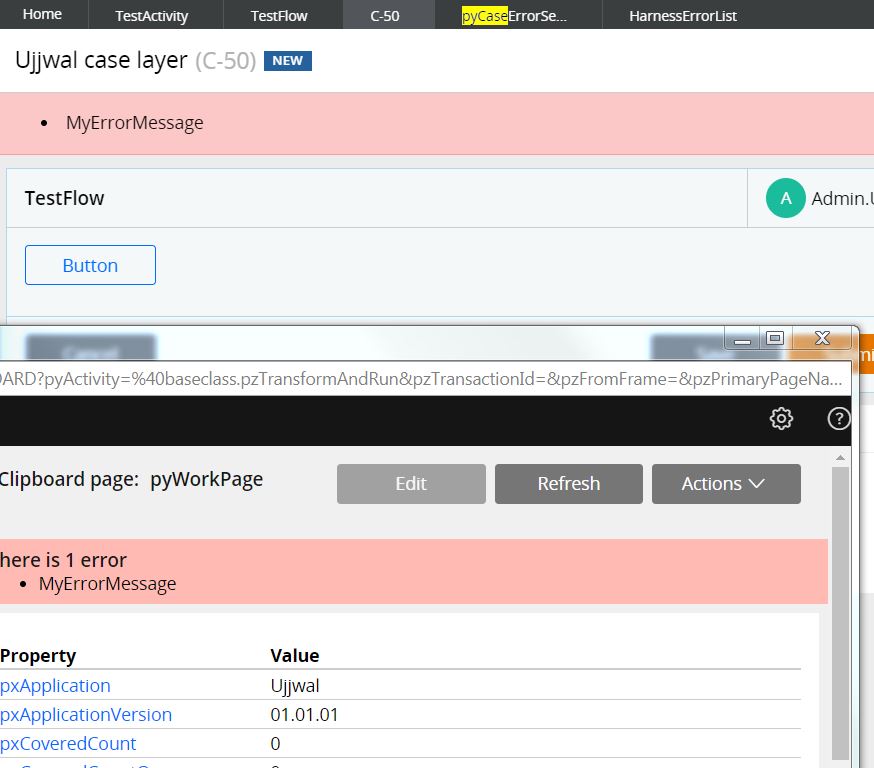Click the faded Cancel button
The height and width of the screenshot is (768, 874).
coord(92,344)
